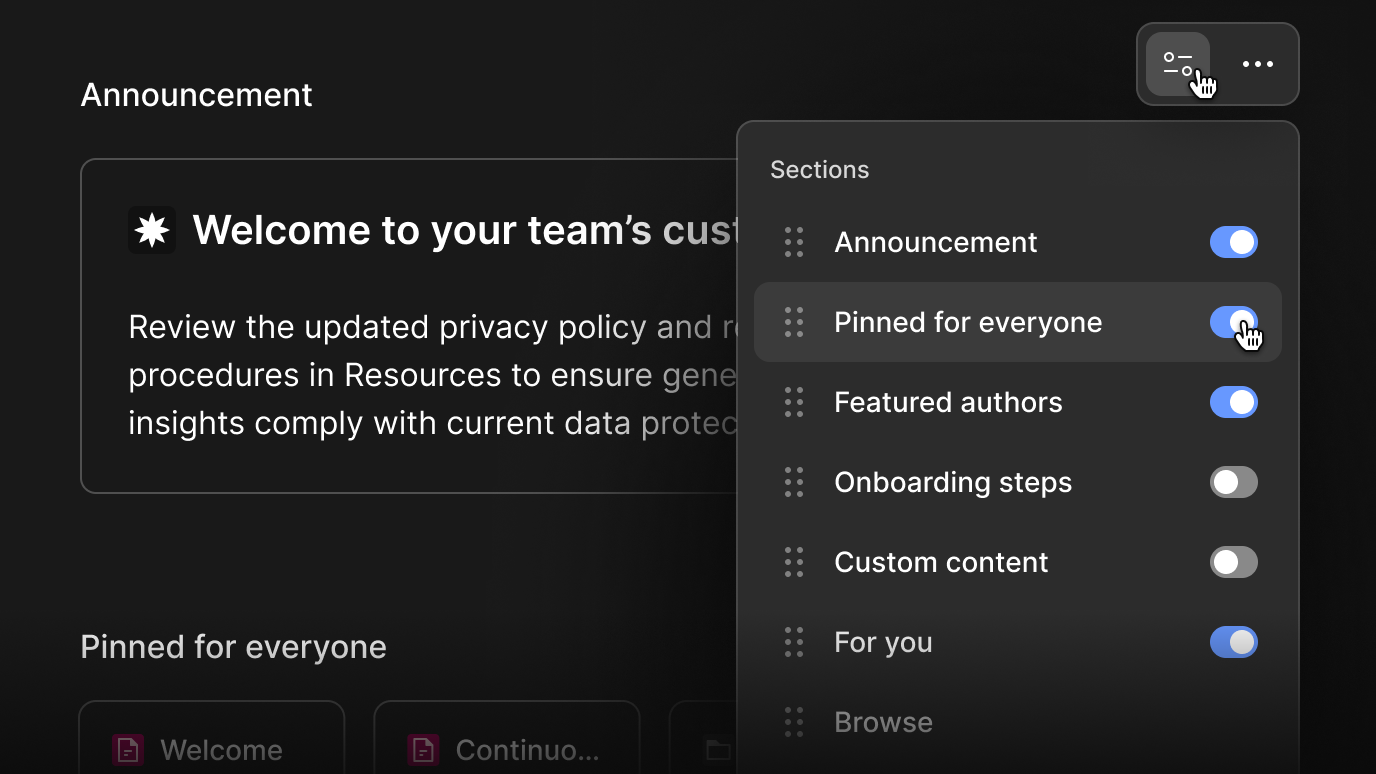Open the three-dot more options menu
The height and width of the screenshot is (774, 1376).
coord(1257,64)
